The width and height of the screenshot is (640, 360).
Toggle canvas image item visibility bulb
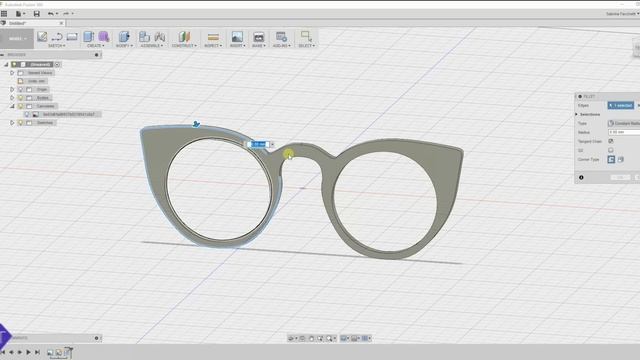27,115
